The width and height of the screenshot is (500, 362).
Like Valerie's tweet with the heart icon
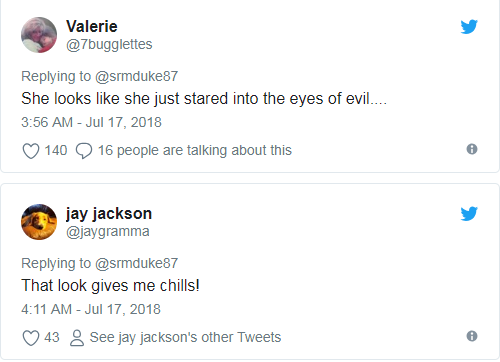click(x=31, y=151)
